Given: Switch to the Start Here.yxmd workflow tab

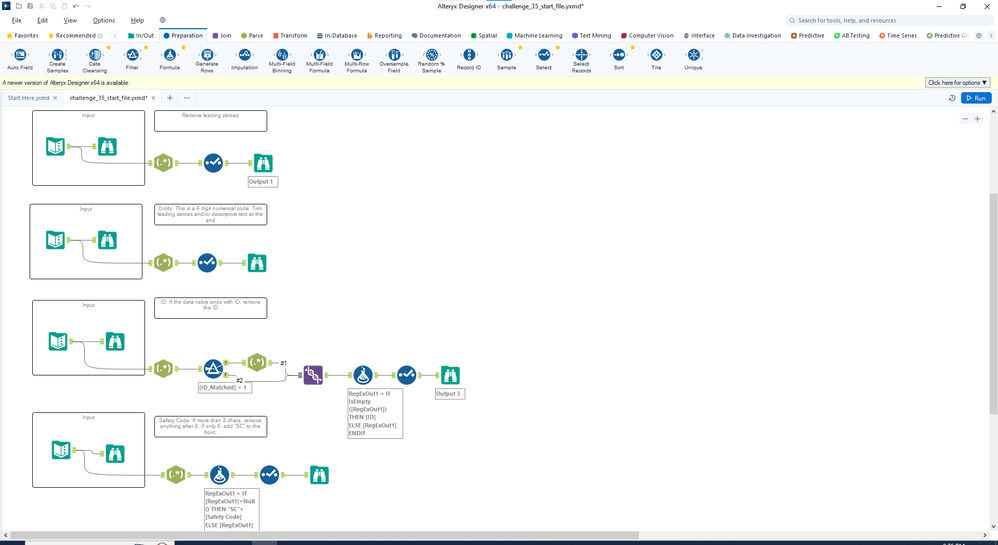Looking at the screenshot, I should pyautogui.click(x=28, y=98).
